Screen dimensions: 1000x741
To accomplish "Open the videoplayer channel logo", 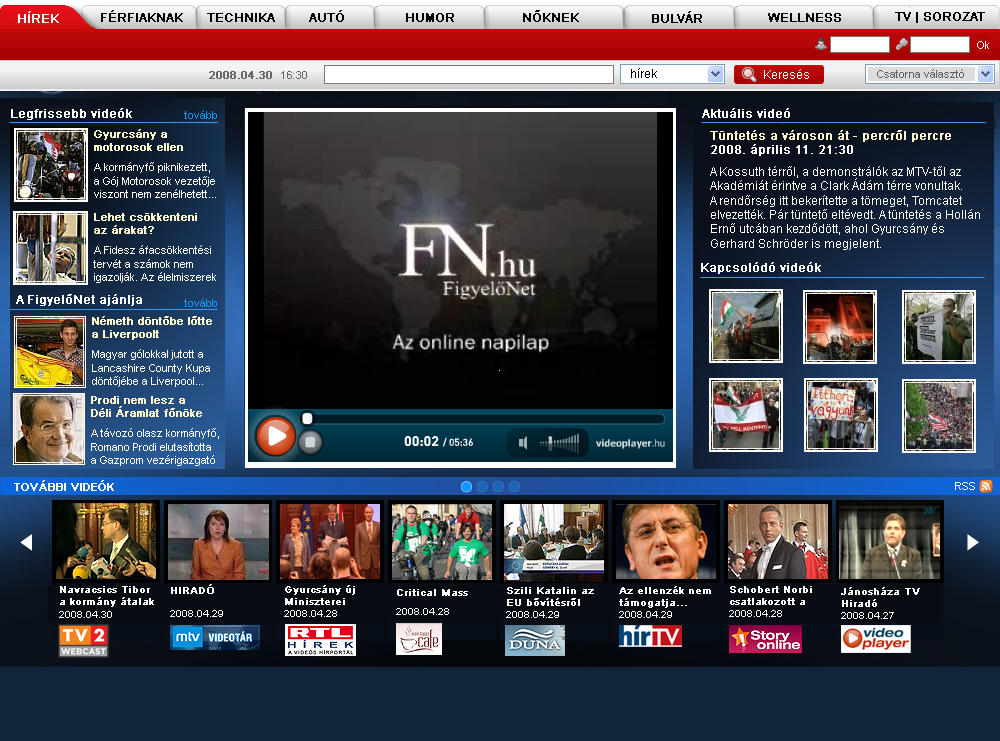I will click(876, 638).
